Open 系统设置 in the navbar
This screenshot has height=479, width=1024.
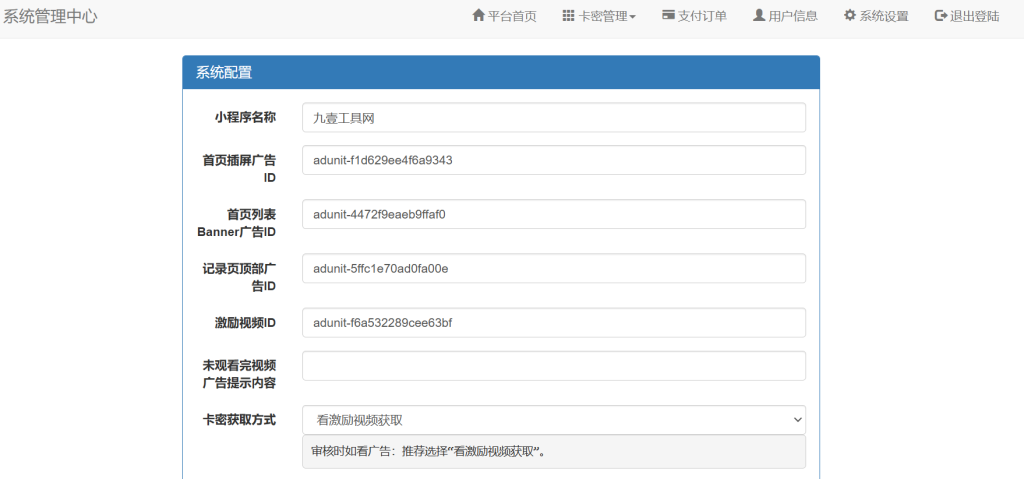coord(884,16)
